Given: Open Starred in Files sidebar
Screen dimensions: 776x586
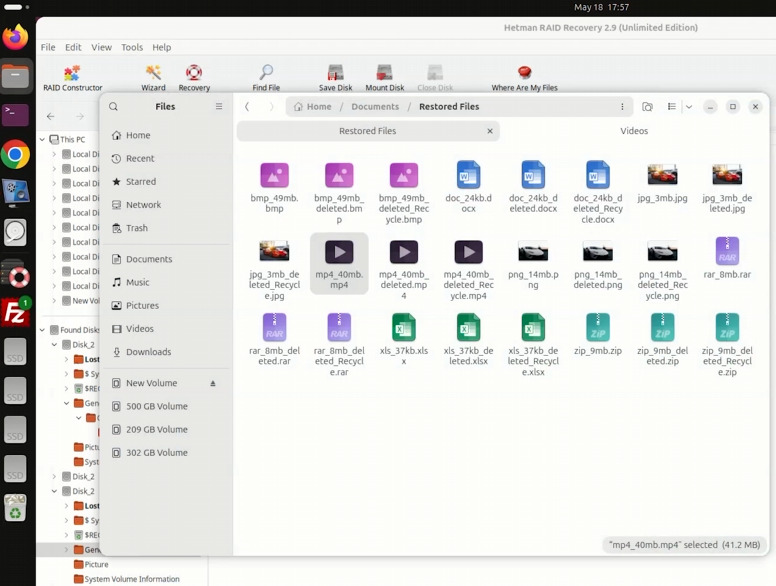Looking at the screenshot, I should click(166, 182).
